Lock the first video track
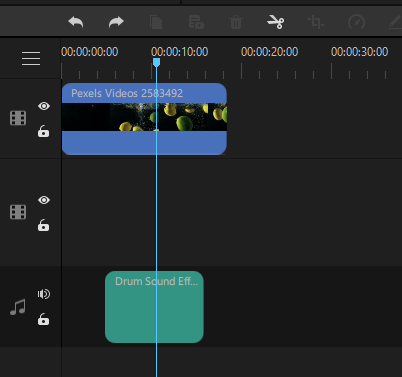 click(x=43, y=131)
